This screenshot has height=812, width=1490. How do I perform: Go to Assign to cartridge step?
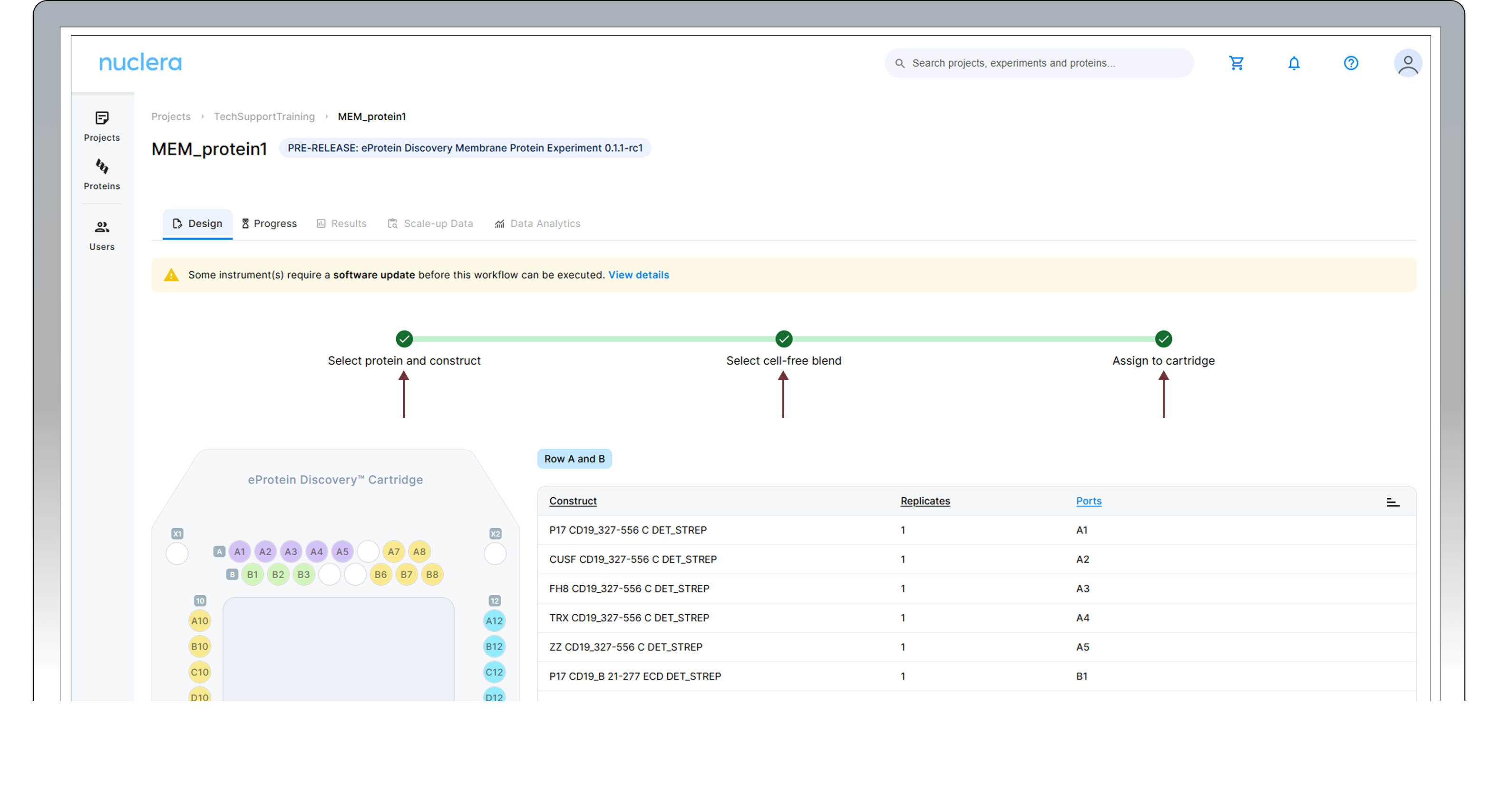[1163, 350]
